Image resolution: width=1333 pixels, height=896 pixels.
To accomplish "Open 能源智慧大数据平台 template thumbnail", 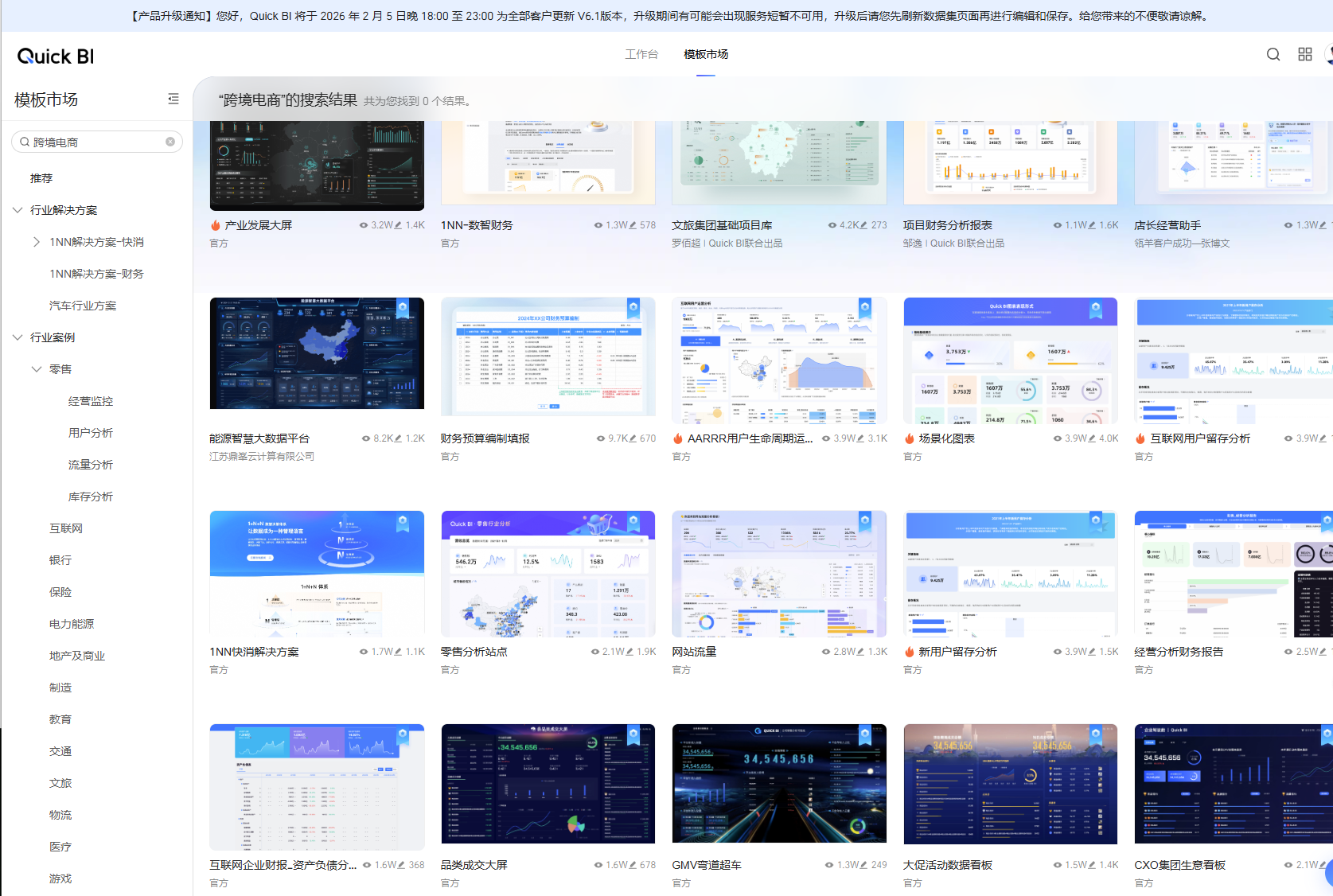I will pos(317,353).
